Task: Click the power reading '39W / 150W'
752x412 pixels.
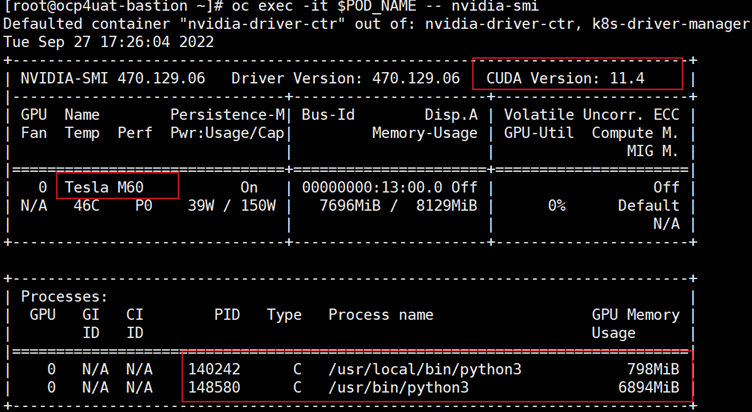Action: click(x=232, y=206)
